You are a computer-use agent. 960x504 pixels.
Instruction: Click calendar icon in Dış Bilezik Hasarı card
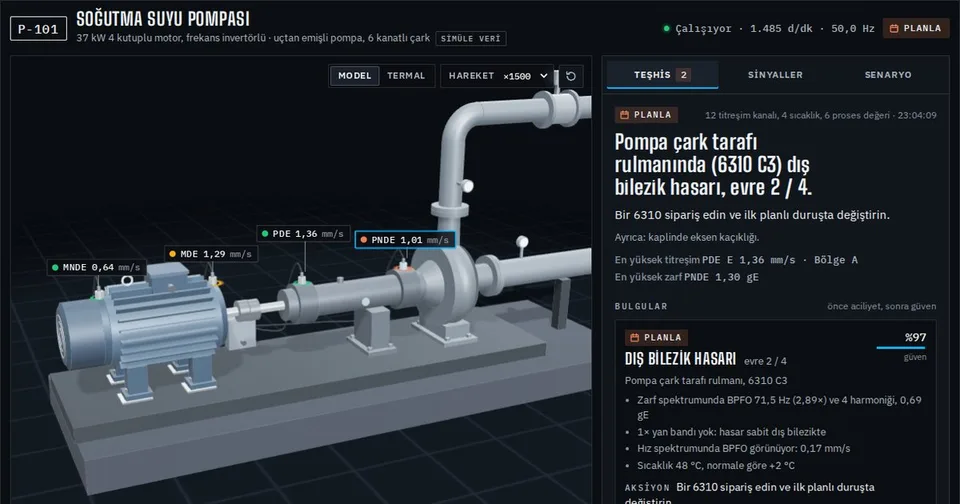point(634,337)
